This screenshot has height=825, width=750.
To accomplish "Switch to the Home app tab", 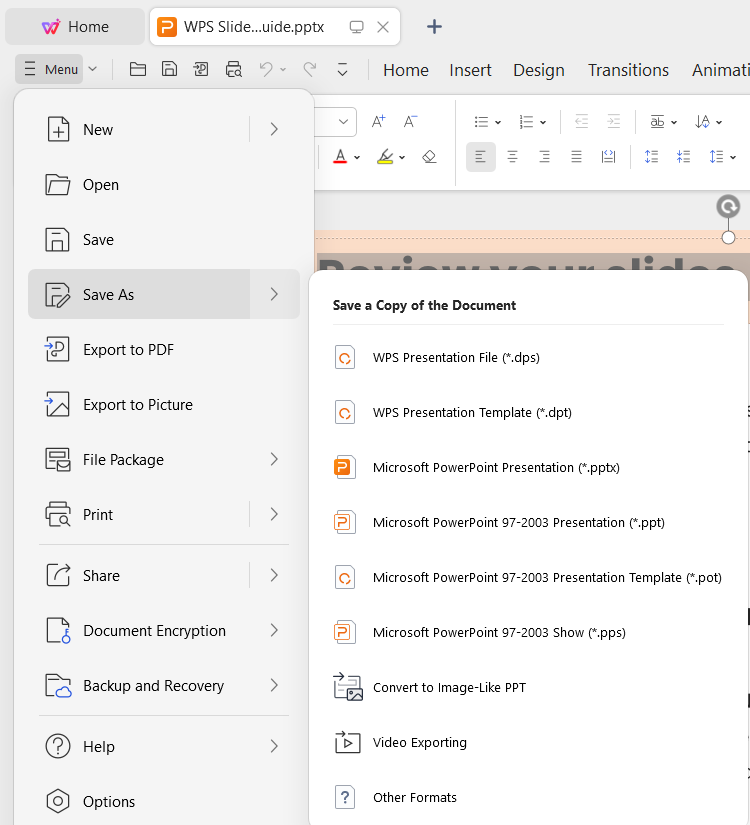I will (x=75, y=26).
